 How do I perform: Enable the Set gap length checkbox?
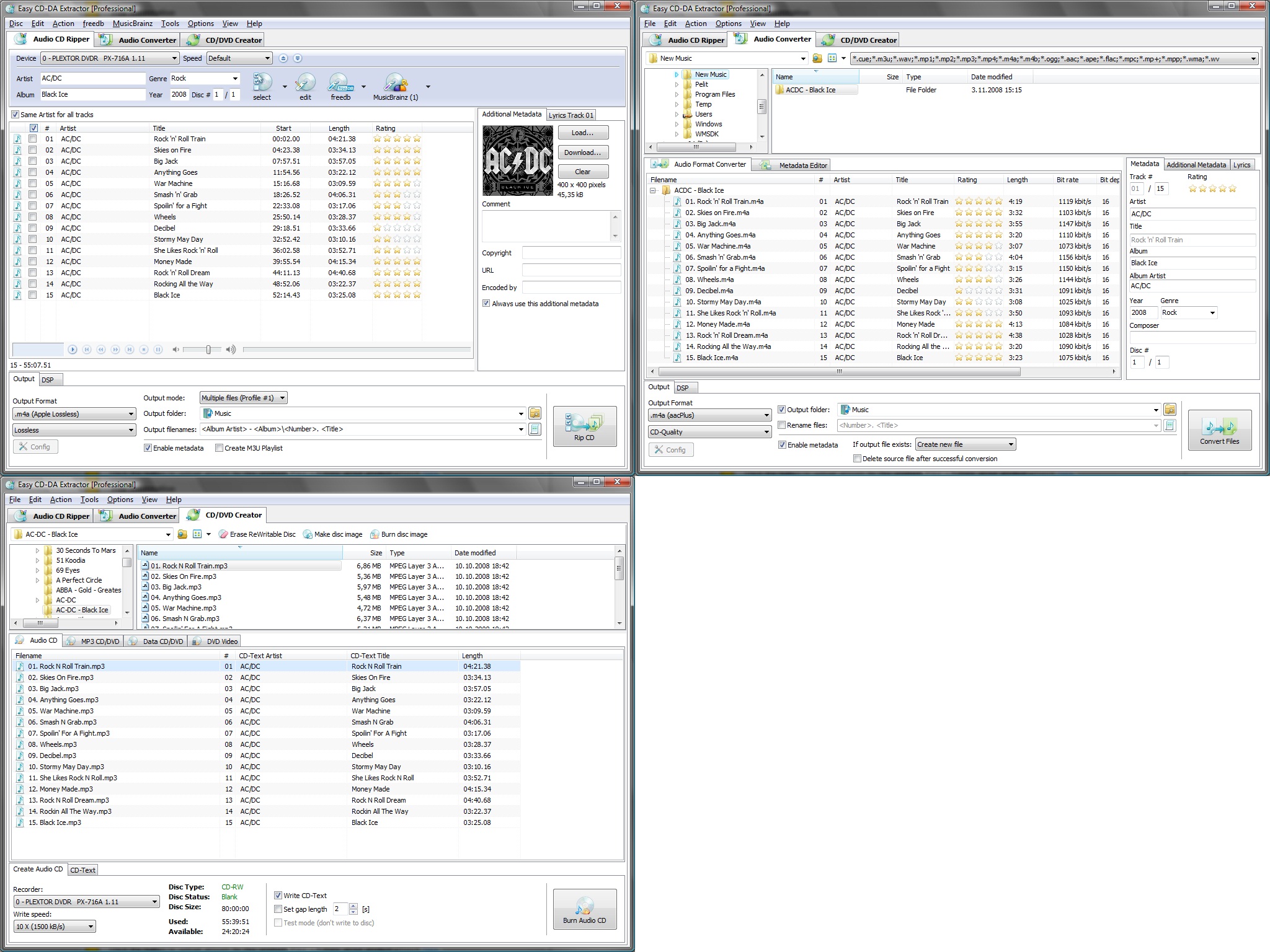coord(278,909)
